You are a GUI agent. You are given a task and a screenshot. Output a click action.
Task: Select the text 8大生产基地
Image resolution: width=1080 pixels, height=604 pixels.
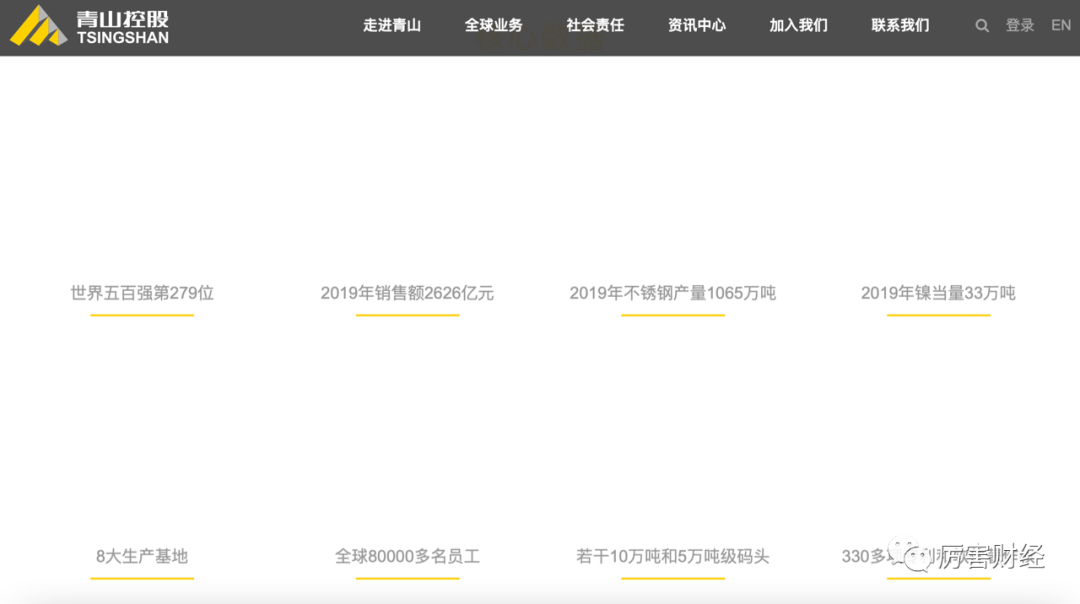coord(142,556)
